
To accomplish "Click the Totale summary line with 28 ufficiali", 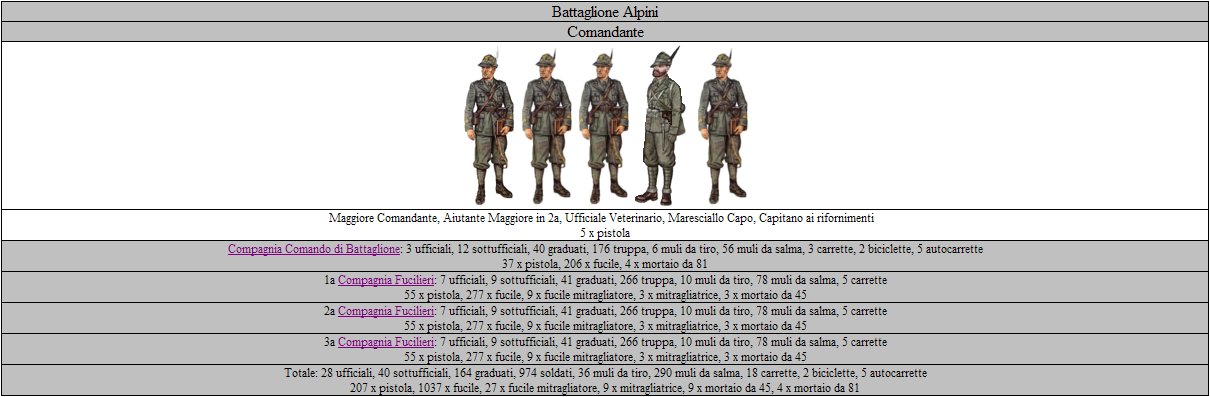I will [605, 373].
